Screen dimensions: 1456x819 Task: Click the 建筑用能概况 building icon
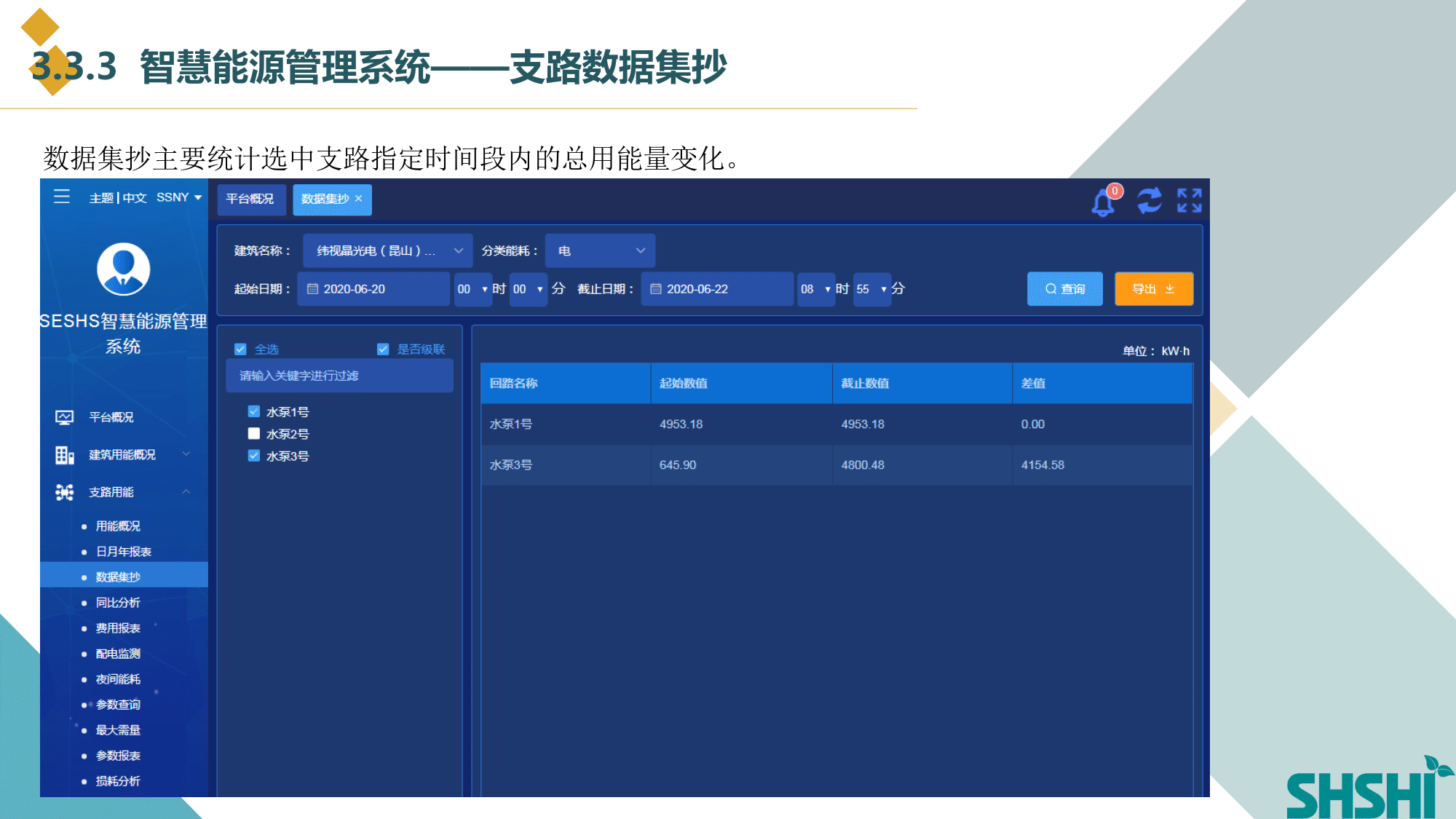[x=64, y=455]
